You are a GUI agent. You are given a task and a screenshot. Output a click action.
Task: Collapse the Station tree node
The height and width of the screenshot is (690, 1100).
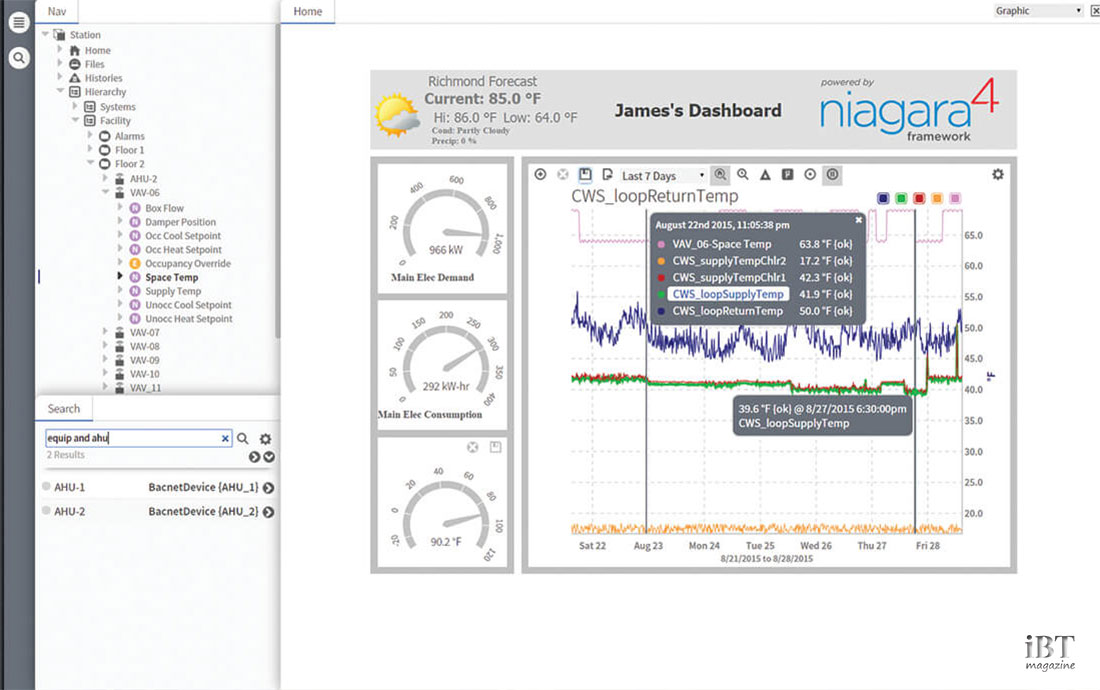click(x=45, y=34)
